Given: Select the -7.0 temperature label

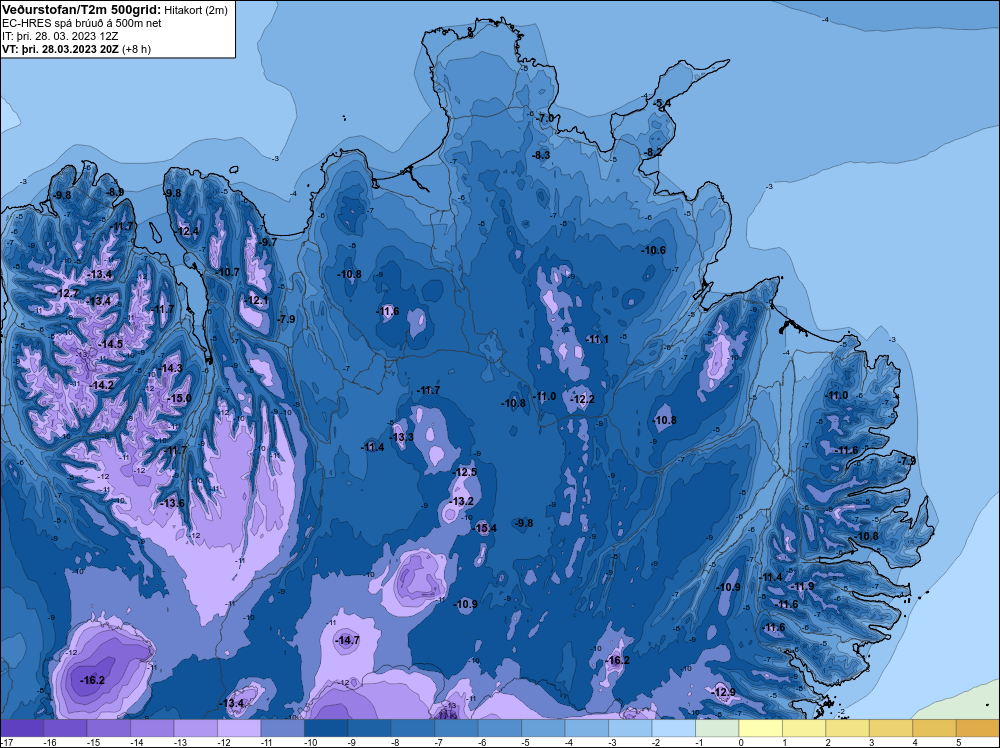Looking at the screenshot, I should (x=547, y=119).
